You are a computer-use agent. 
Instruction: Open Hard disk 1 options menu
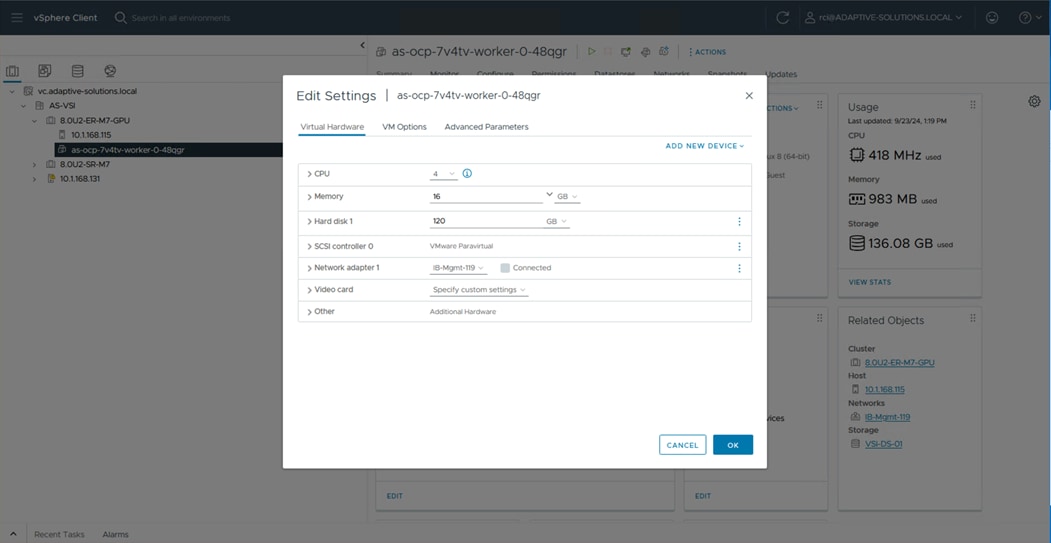click(x=739, y=222)
